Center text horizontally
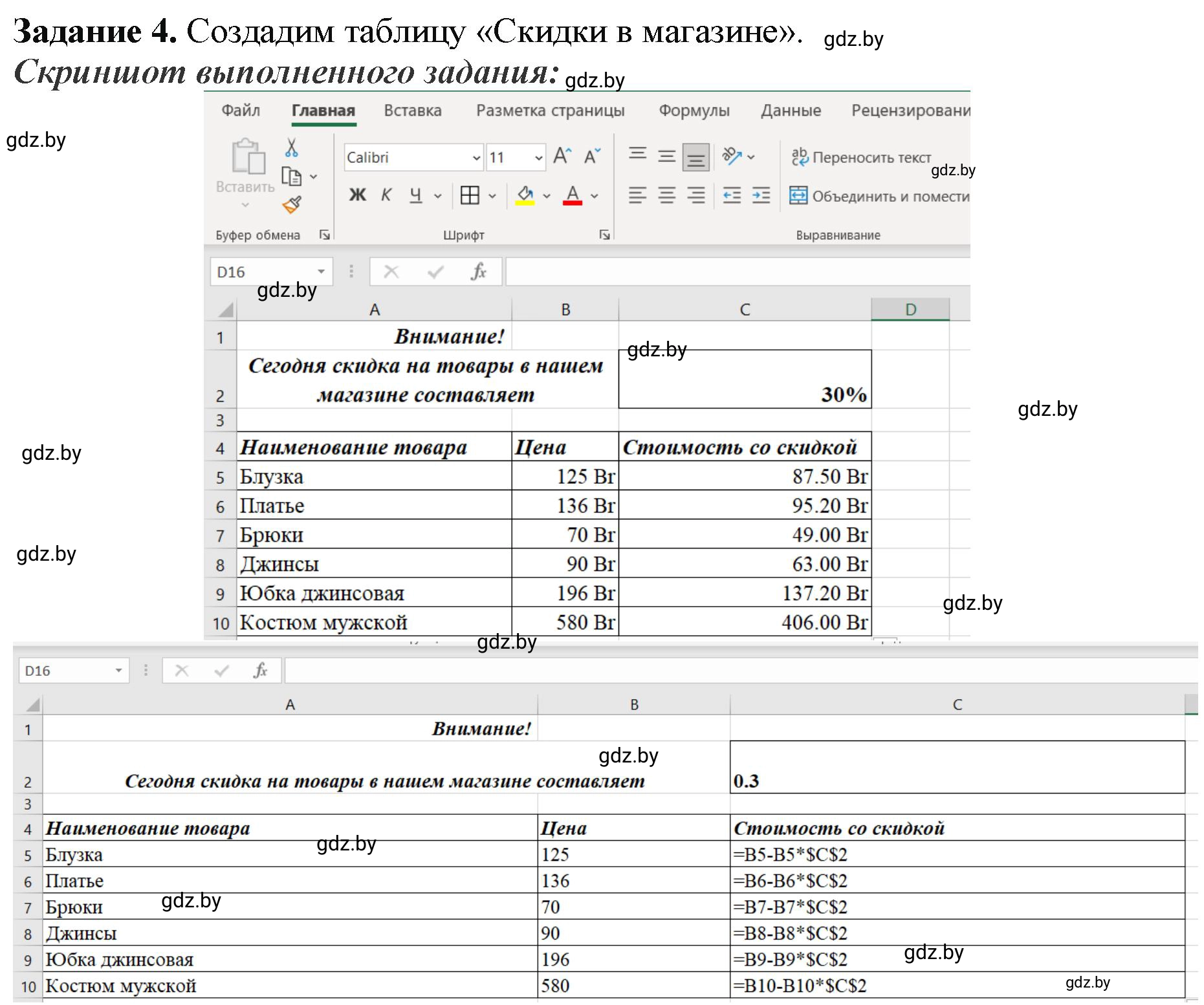1204x1005 pixels. pyautogui.click(x=666, y=195)
